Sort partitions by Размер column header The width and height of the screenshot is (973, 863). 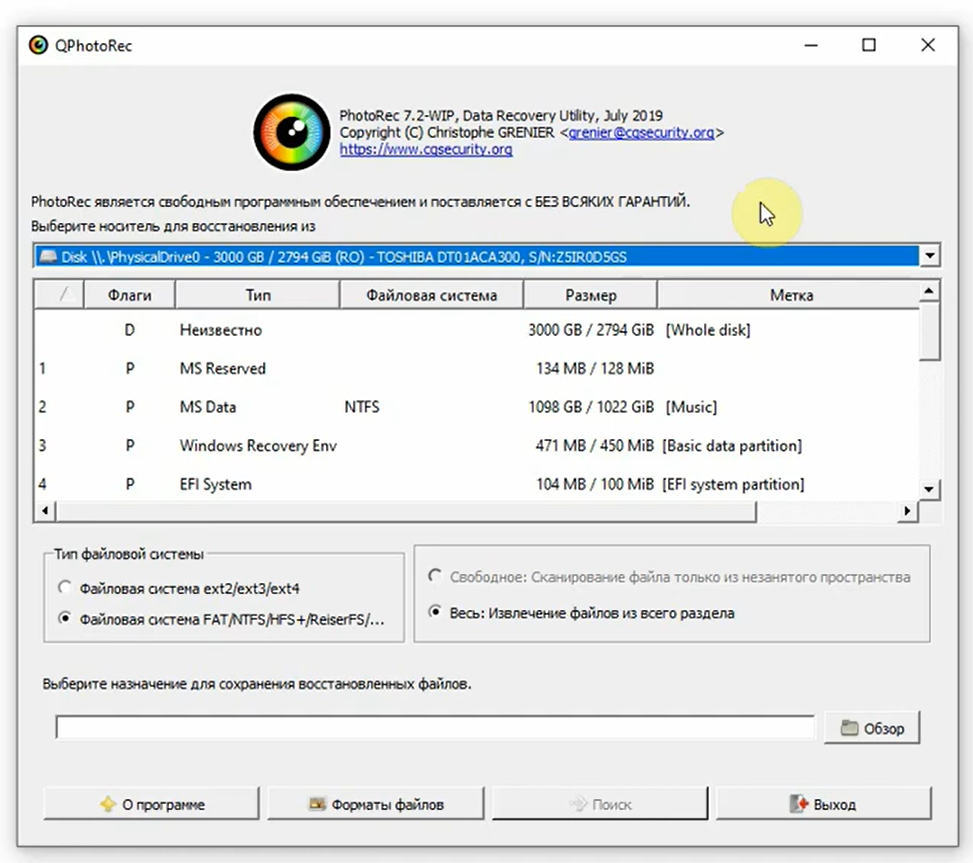point(590,295)
